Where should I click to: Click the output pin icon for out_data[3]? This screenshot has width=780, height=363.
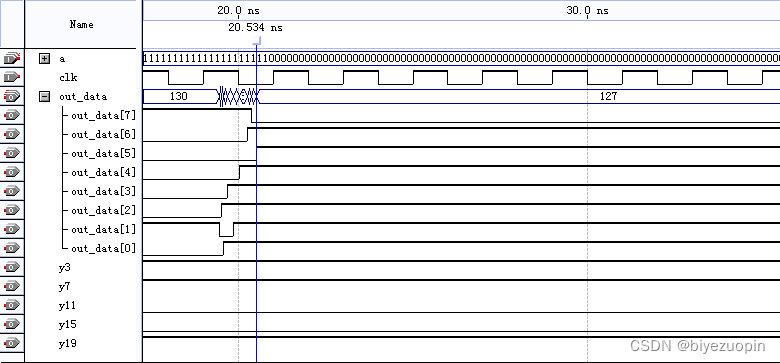click(x=12, y=191)
